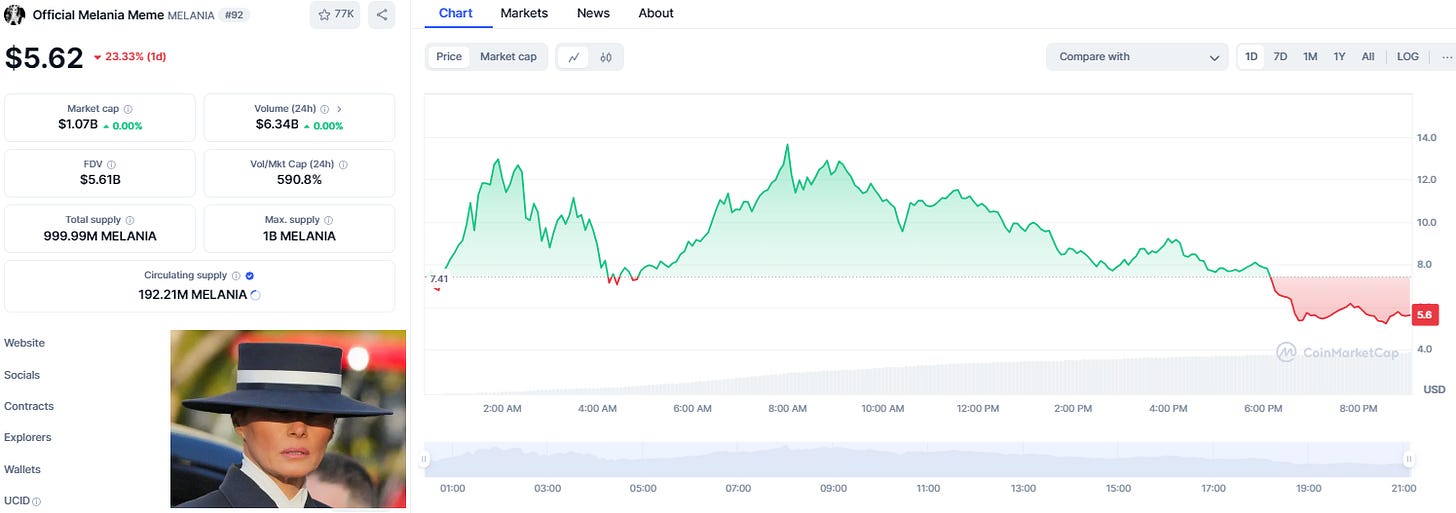Click the 590.8% Vol/Mkt Cap value
The image size is (1456, 513).
(299, 180)
